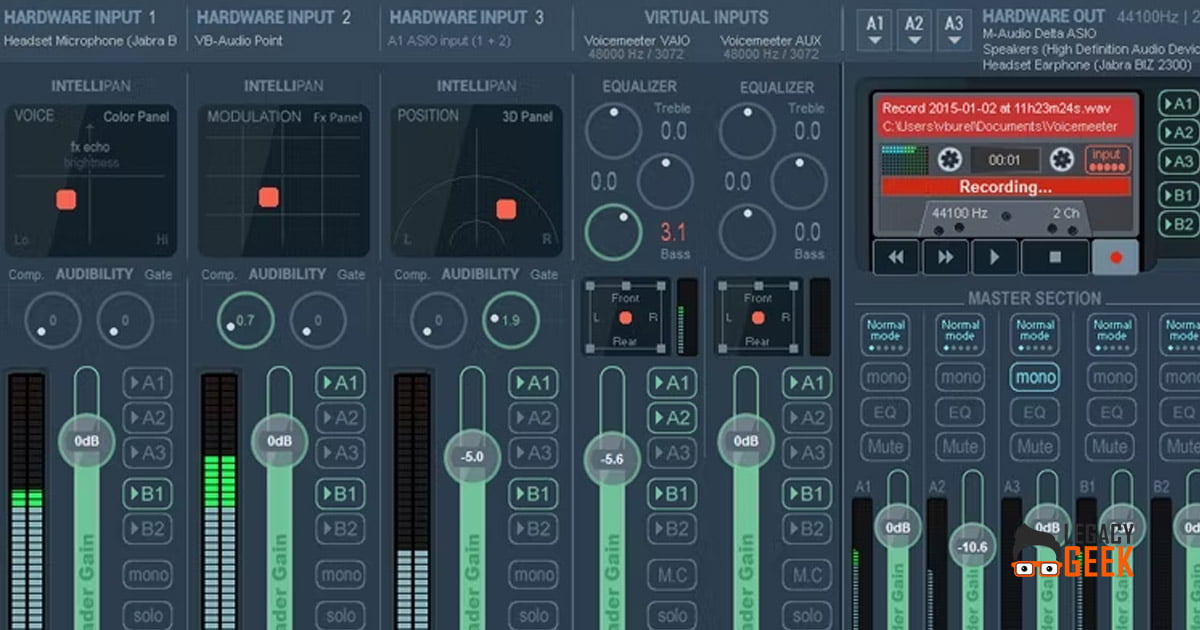The image size is (1200, 630).
Task: Rewind the cassette recorder
Action: coord(896,257)
